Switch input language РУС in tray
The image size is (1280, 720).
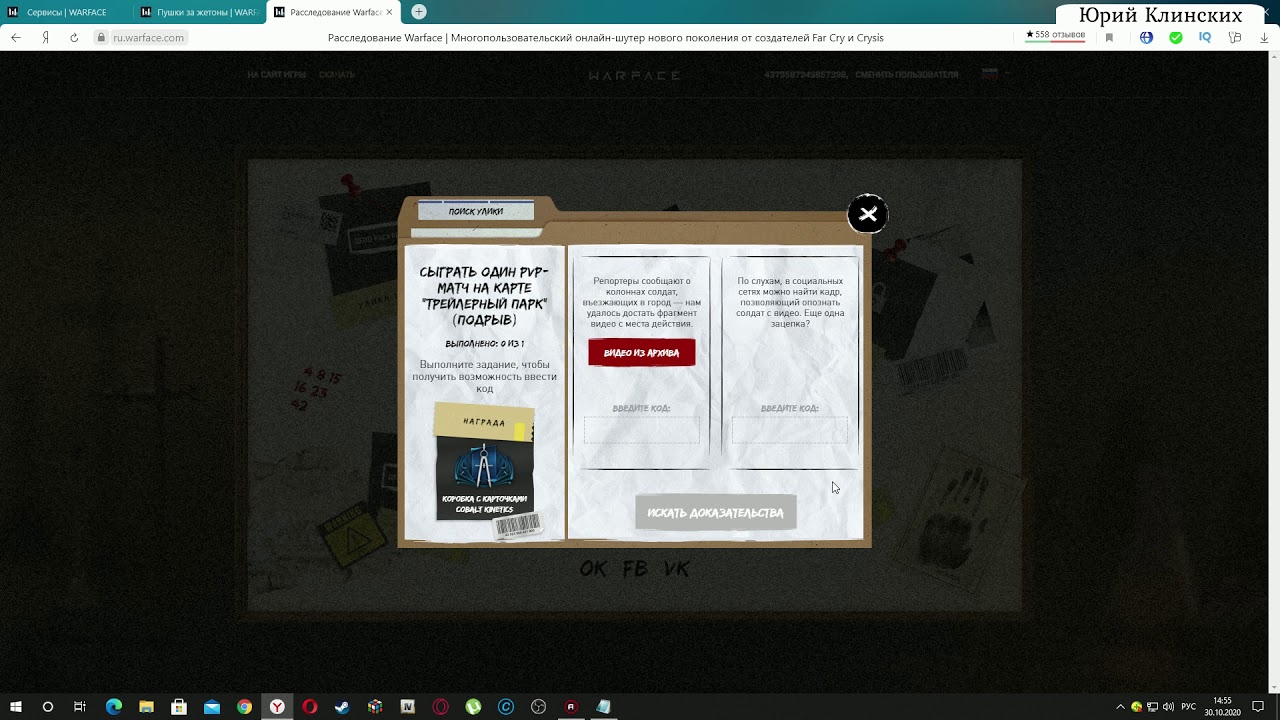pyautogui.click(x=1189, y=707)
